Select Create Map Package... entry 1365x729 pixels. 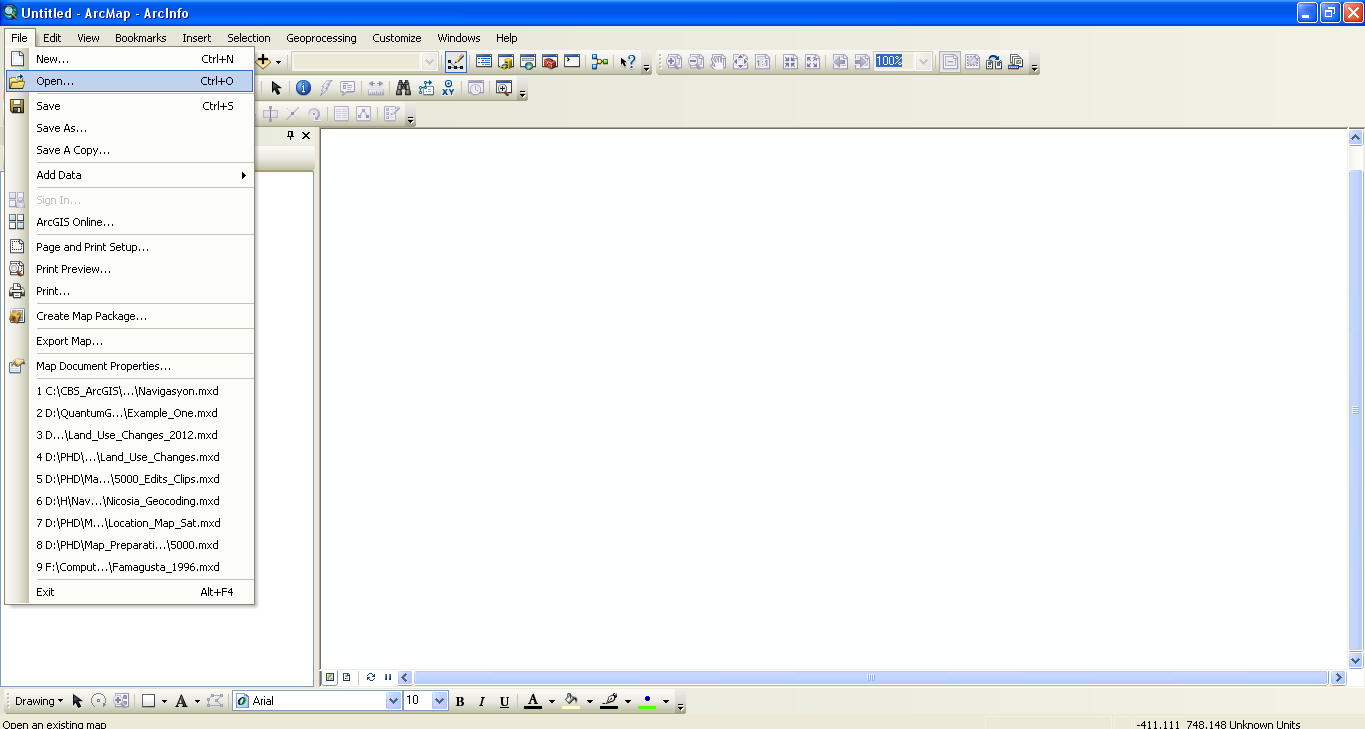click(x=92, y=316)
